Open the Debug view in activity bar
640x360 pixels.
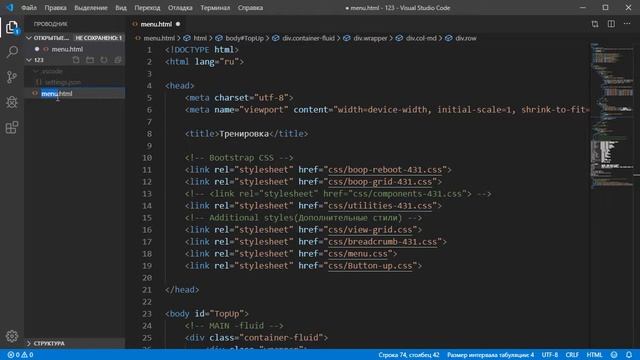(x=12, y=102)
